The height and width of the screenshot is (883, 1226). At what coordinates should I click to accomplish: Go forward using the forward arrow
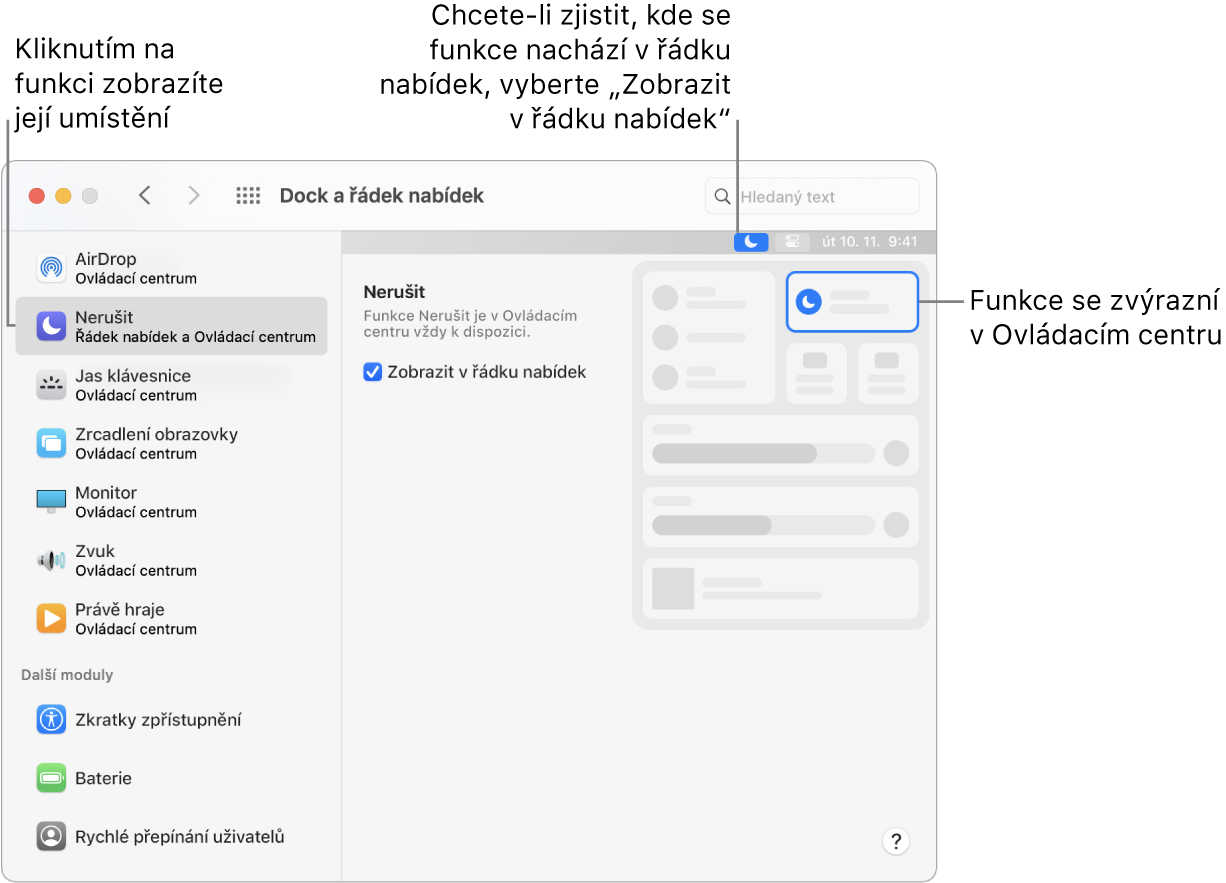click(x=194, y=195)
